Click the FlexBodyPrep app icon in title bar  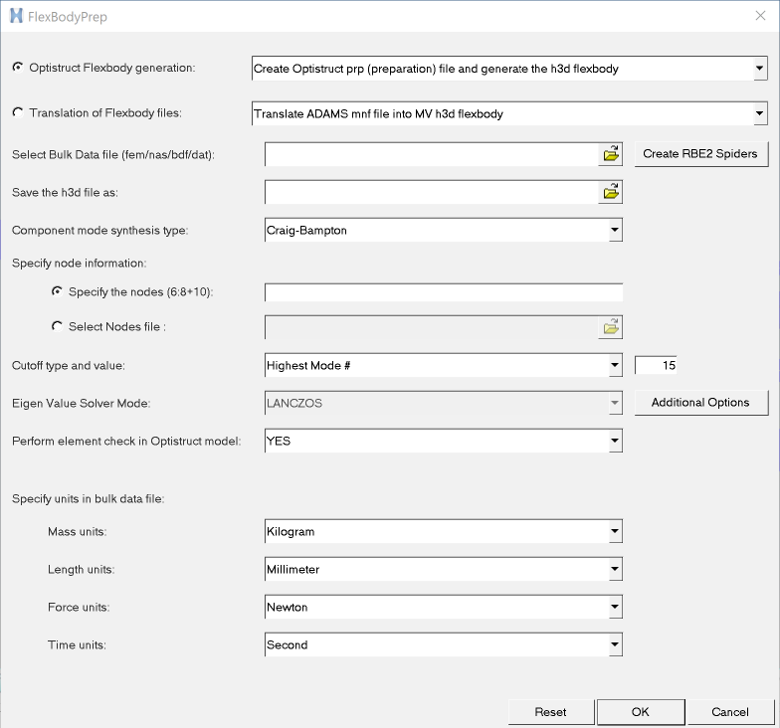point(16,15)
